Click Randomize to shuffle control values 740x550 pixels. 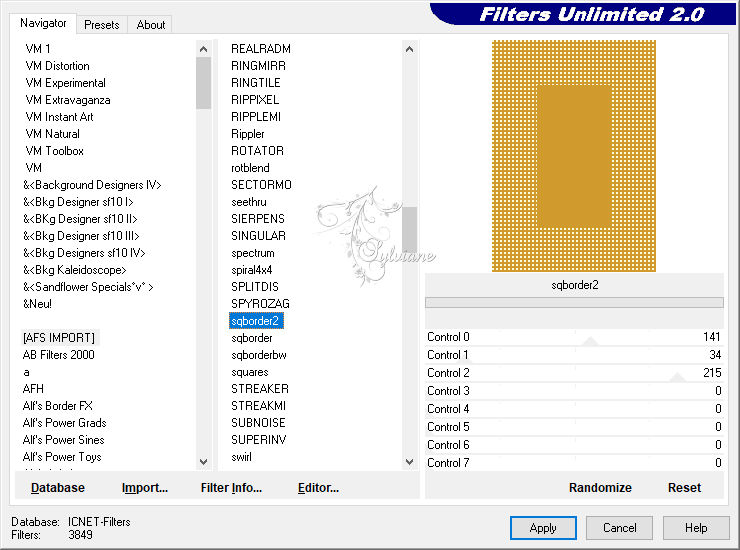(600, 488)
